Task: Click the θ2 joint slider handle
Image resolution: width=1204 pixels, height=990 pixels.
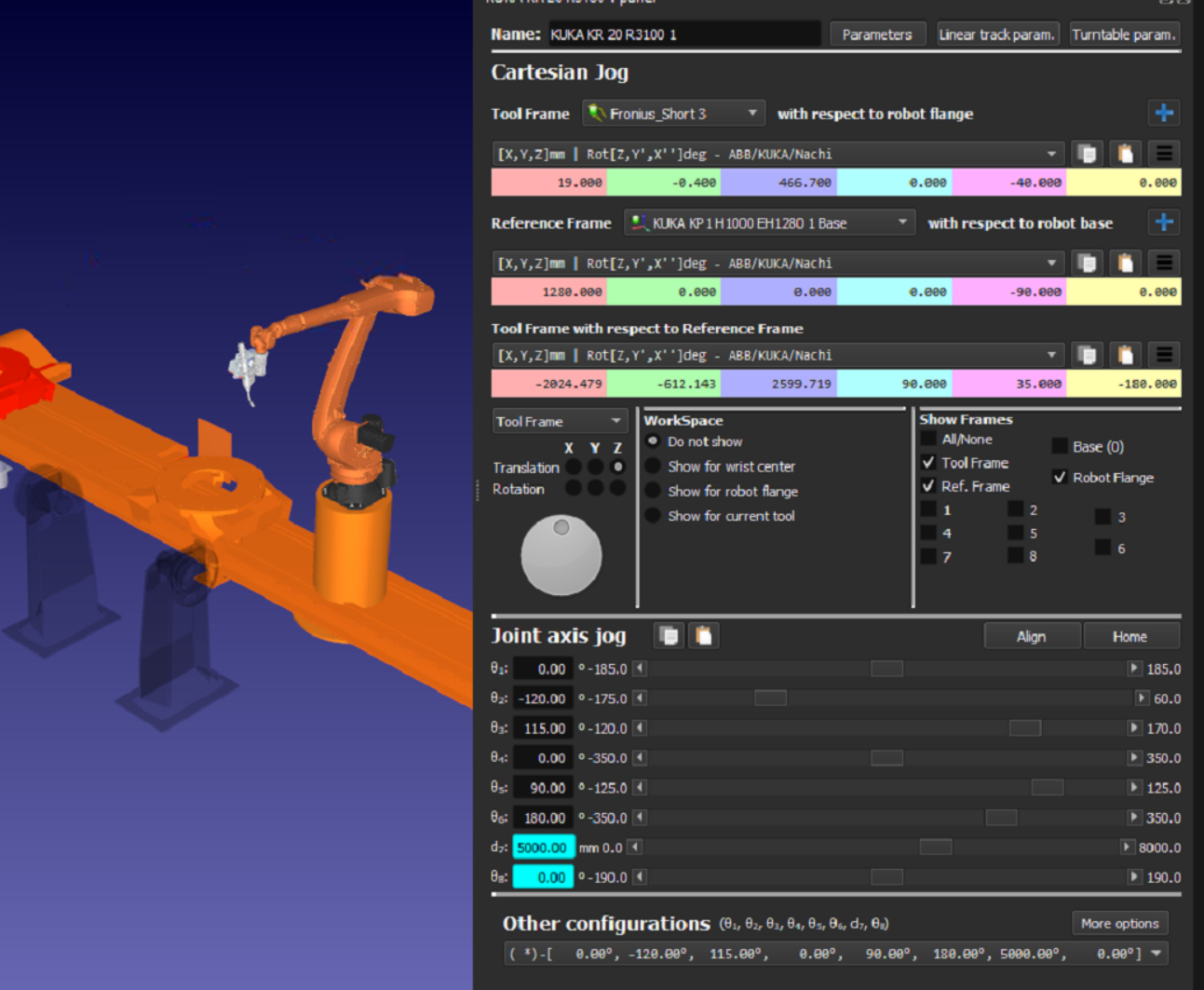Action: pyautogui.click(x=770, y=698)
